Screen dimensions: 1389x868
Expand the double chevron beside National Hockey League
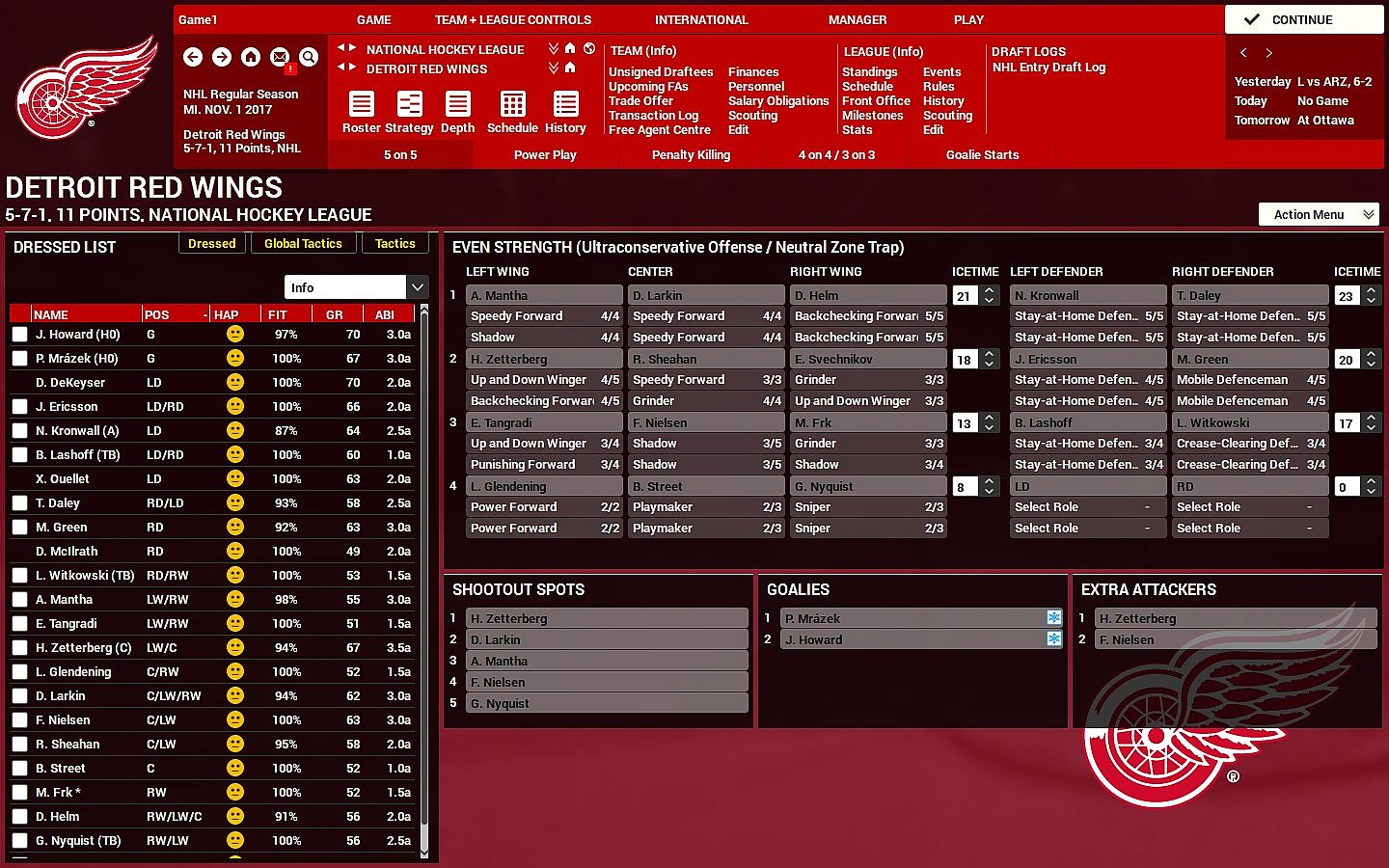tap(554, 48)
